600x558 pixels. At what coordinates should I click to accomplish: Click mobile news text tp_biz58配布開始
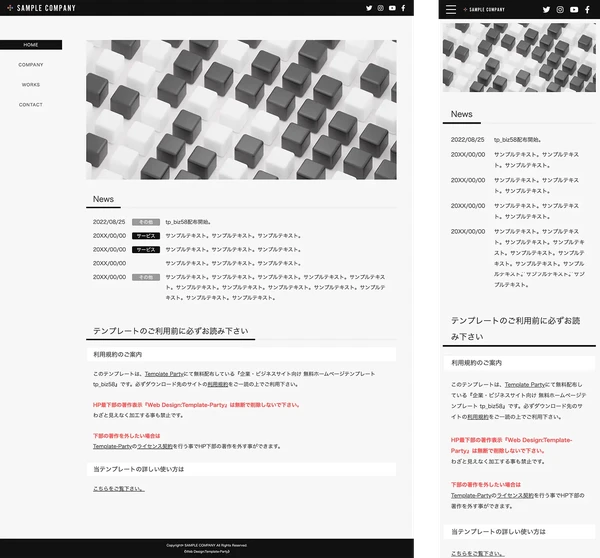517,140
